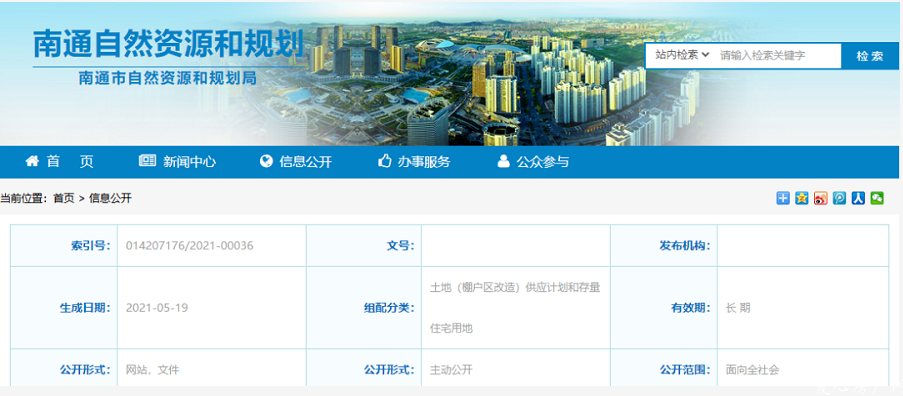Share to QZone via the yellow star icon
903x396 pixels.
[802, 198]
